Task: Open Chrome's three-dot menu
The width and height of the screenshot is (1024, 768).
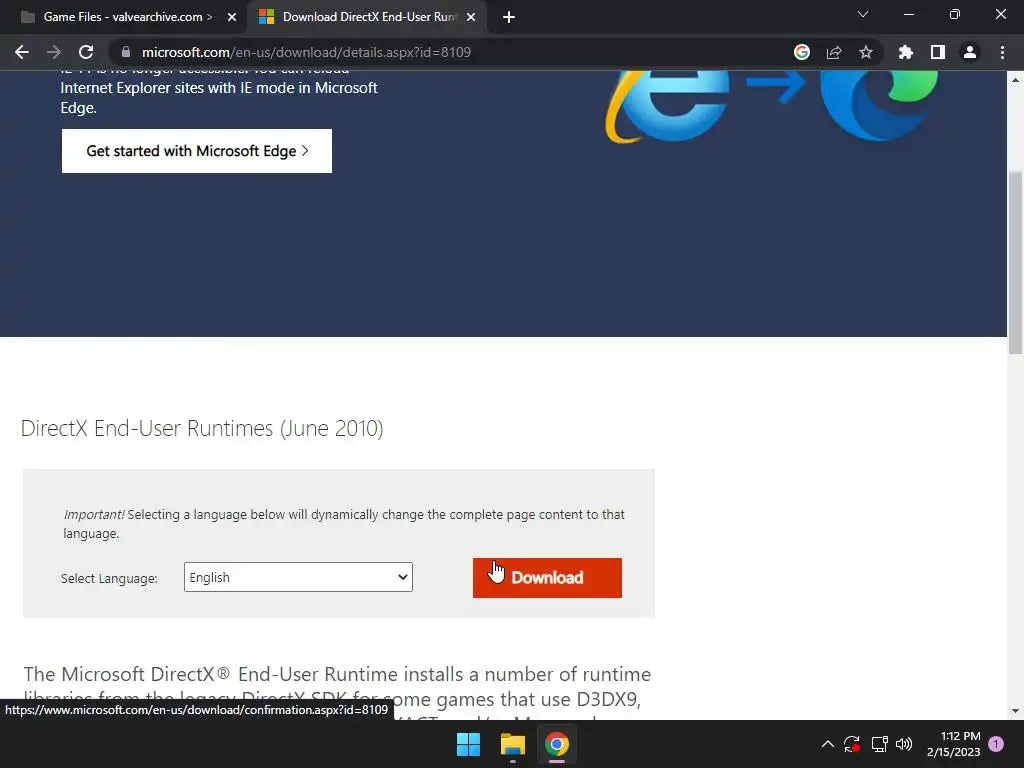Action: click(1002, 52)
